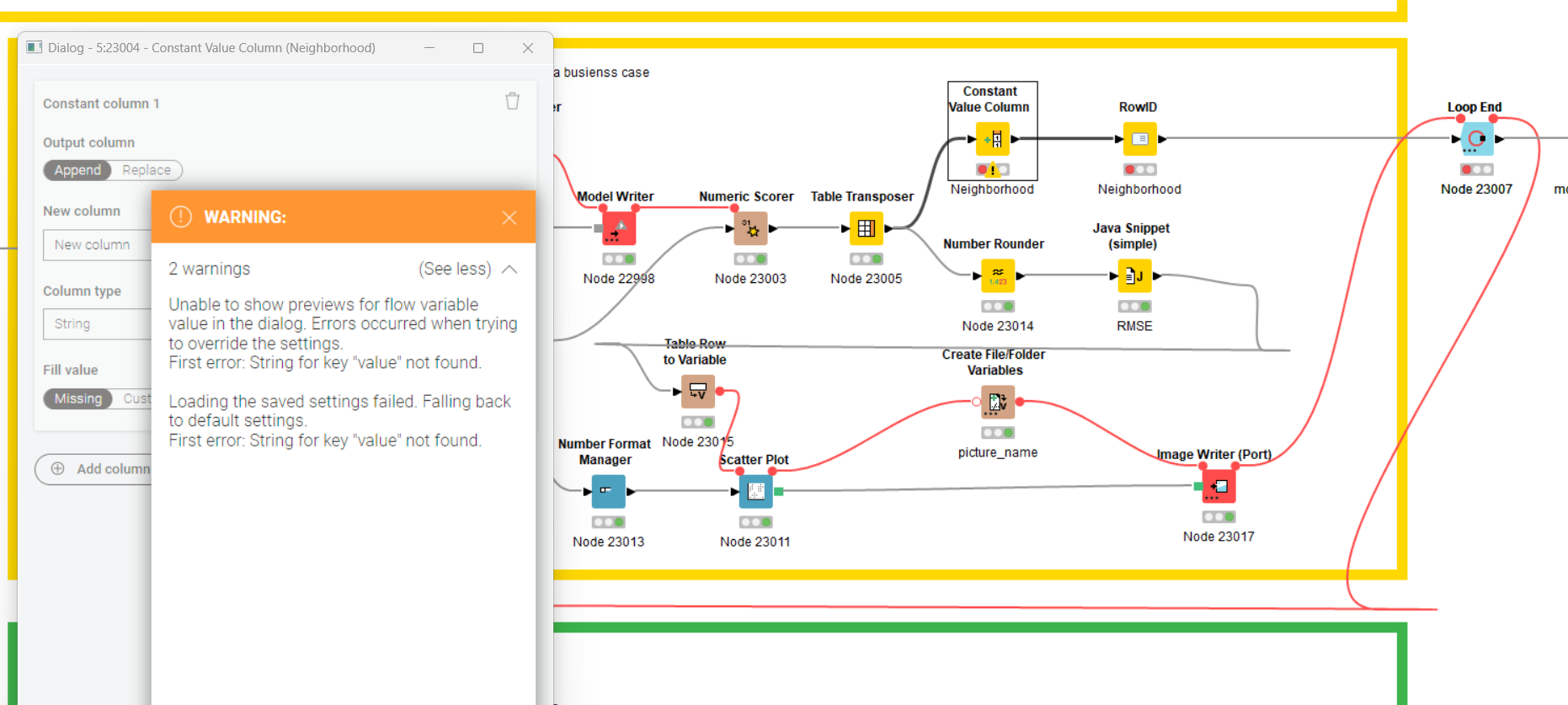Switch output column to Replace
1568x705 pixels.
coord(147,170)
